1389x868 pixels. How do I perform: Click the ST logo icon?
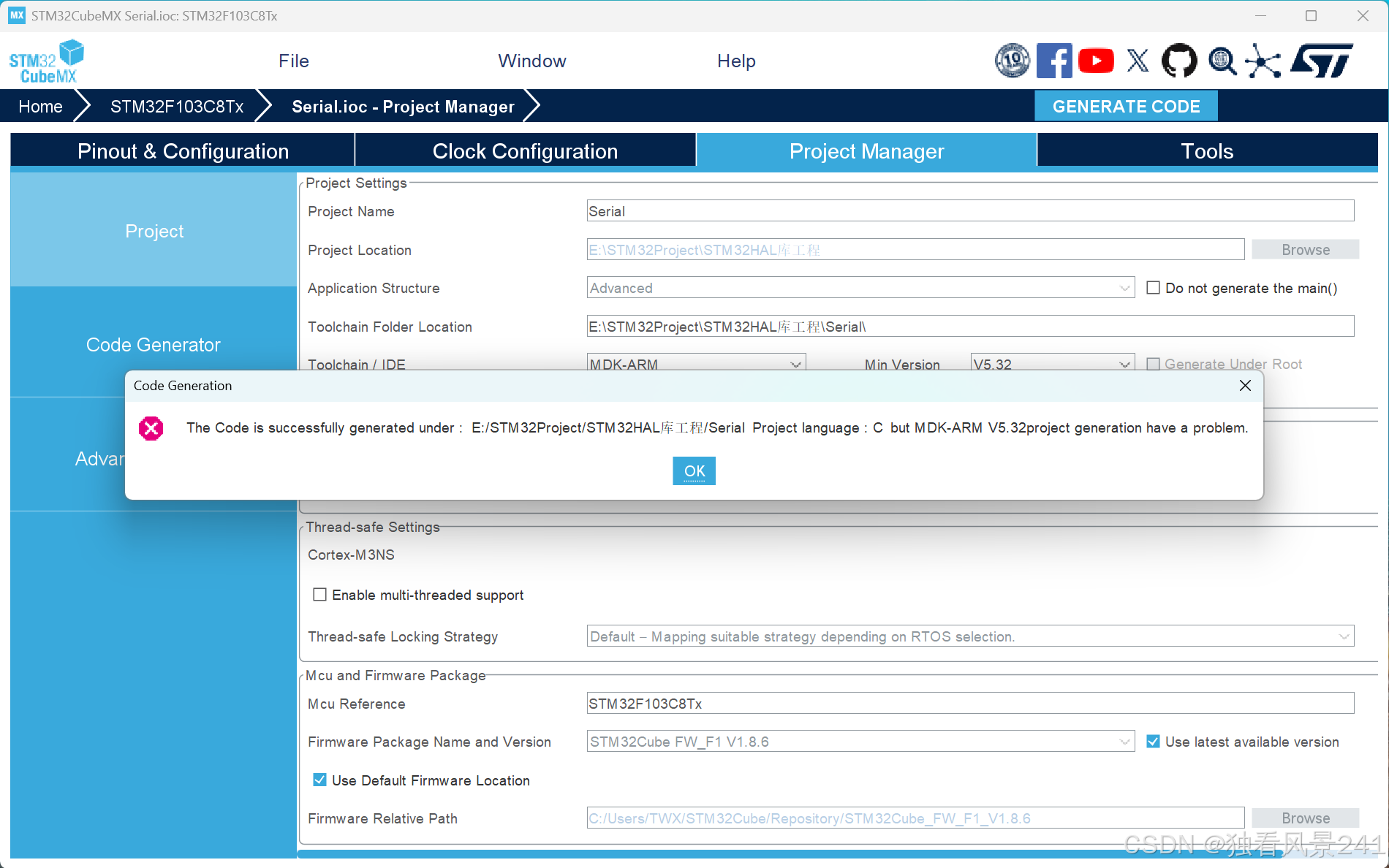[x=1322, y=61]
